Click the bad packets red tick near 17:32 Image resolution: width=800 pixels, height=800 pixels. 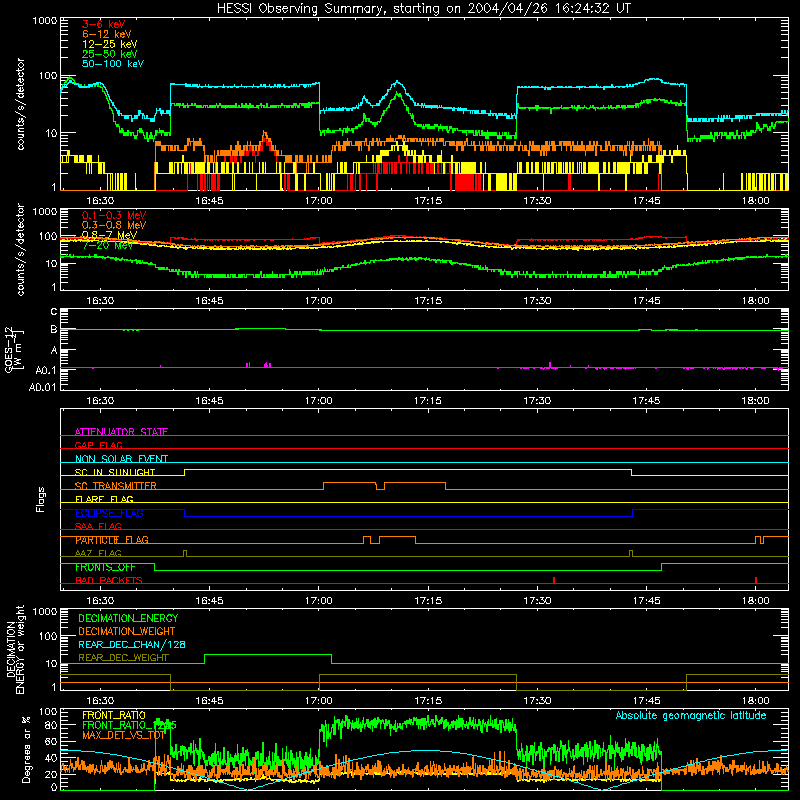pyautogui.click(x=554, y=580)
